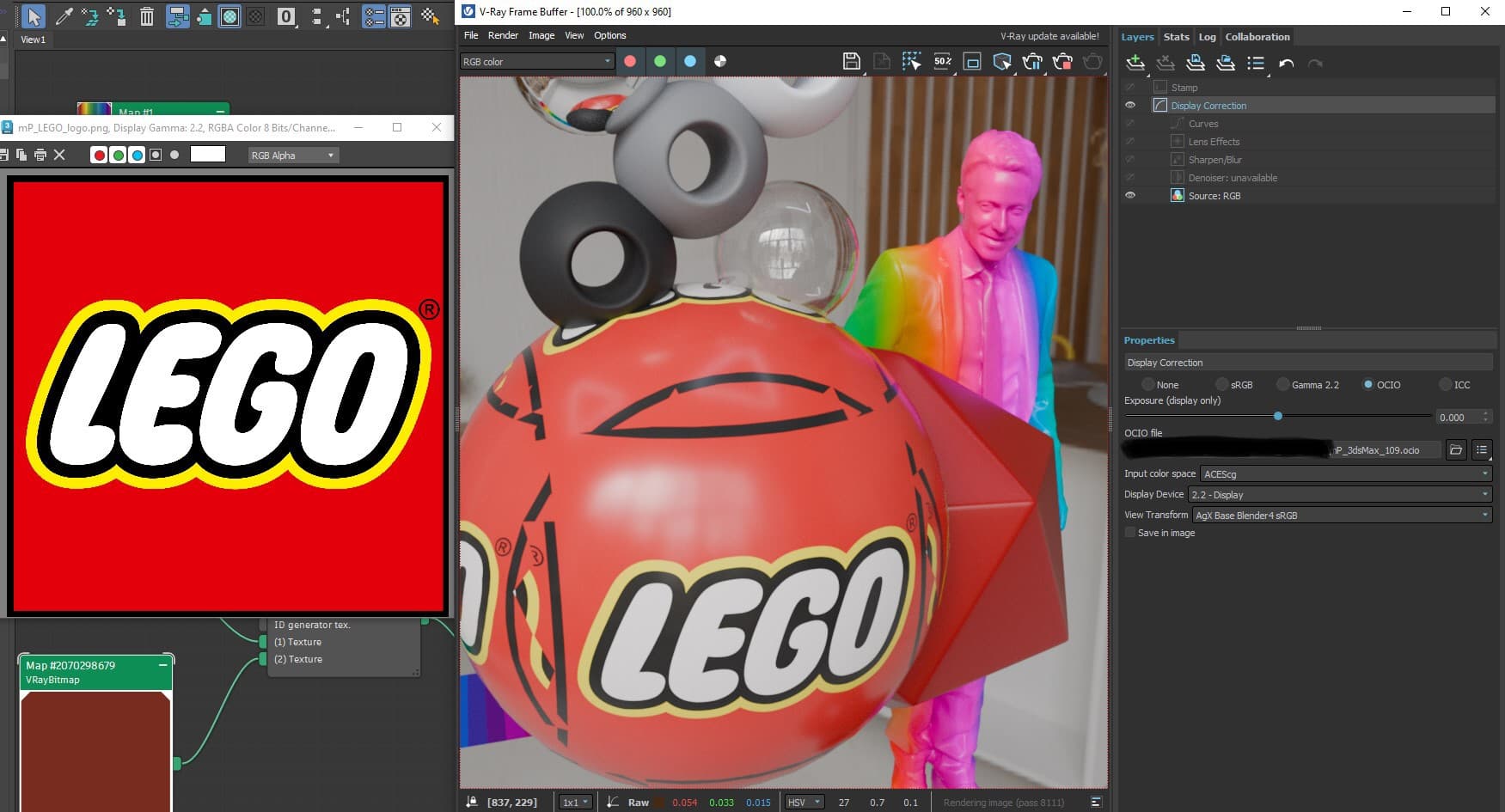
Task: Select the Curves layer in layer list
Action: point(1202,124)
